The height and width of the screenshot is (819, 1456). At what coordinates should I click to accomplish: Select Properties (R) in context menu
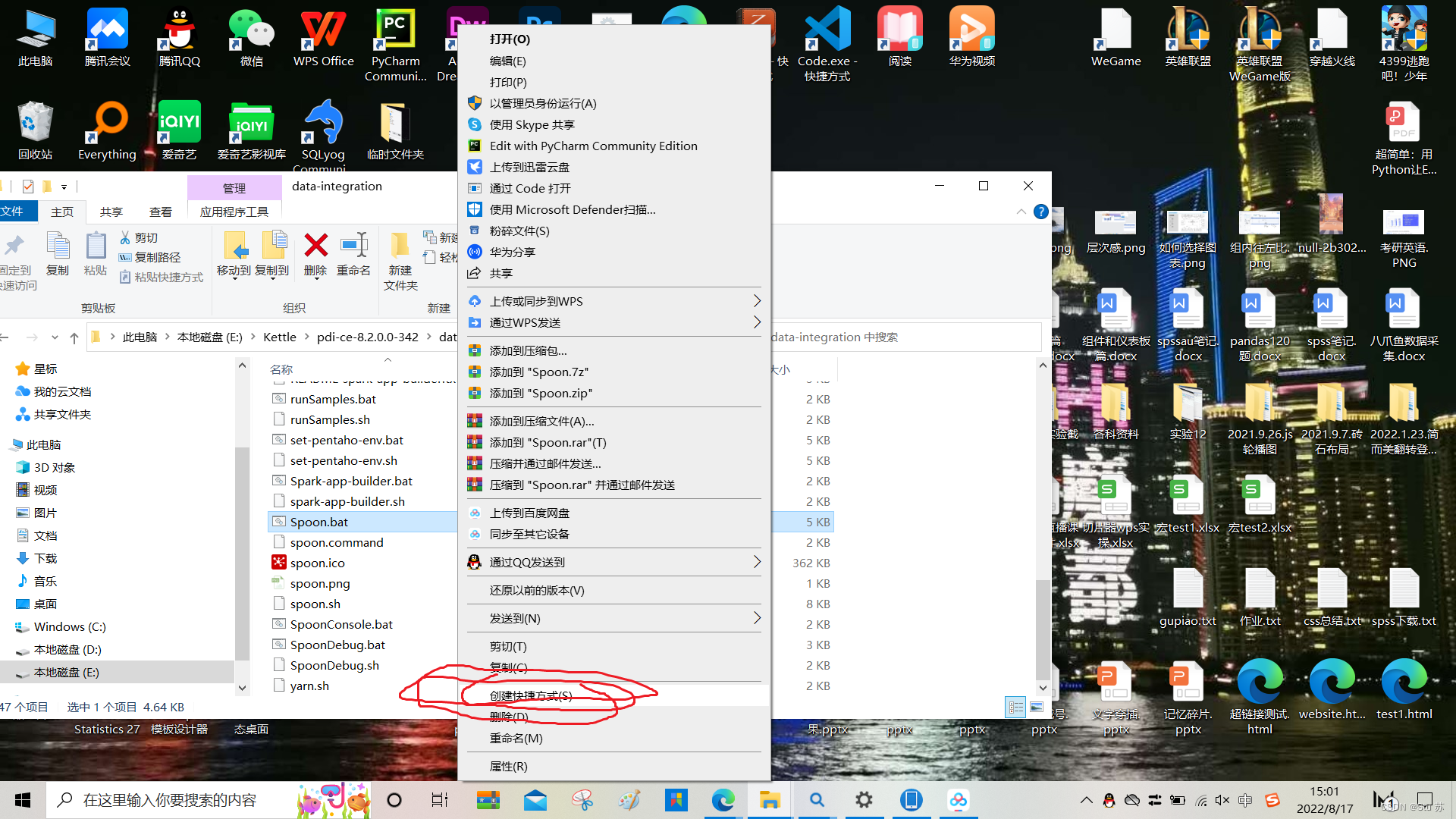(x=614, y=766)
